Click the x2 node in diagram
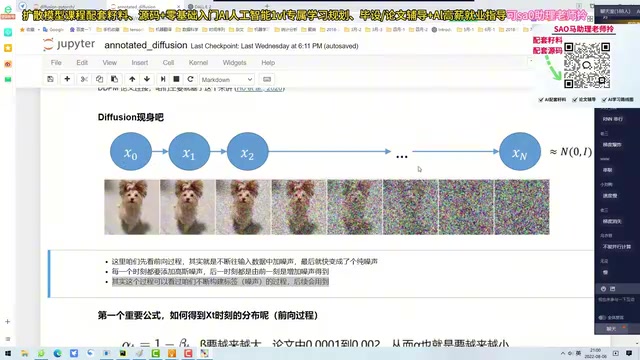The height and width of the screenshot is (360, 640). pos(247,151)
